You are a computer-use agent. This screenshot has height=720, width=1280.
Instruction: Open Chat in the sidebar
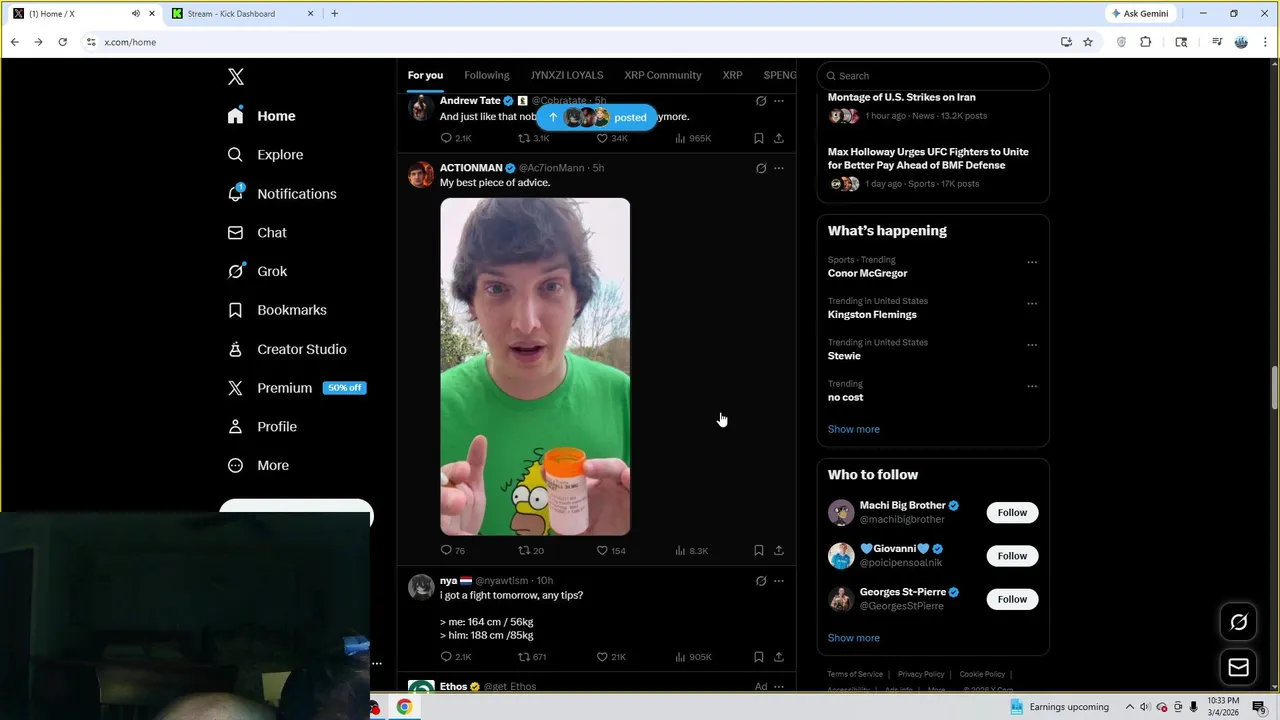257,232
